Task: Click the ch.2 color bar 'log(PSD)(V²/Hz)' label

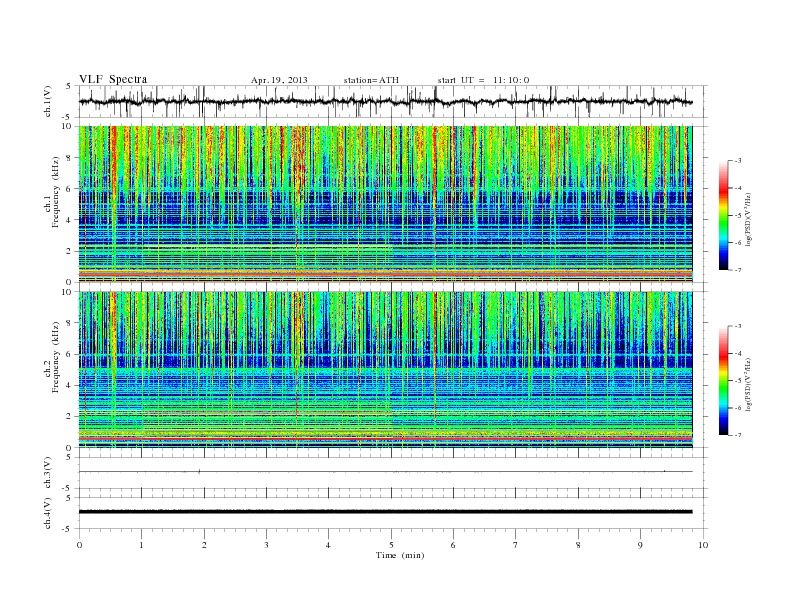Action: point(749,384)
